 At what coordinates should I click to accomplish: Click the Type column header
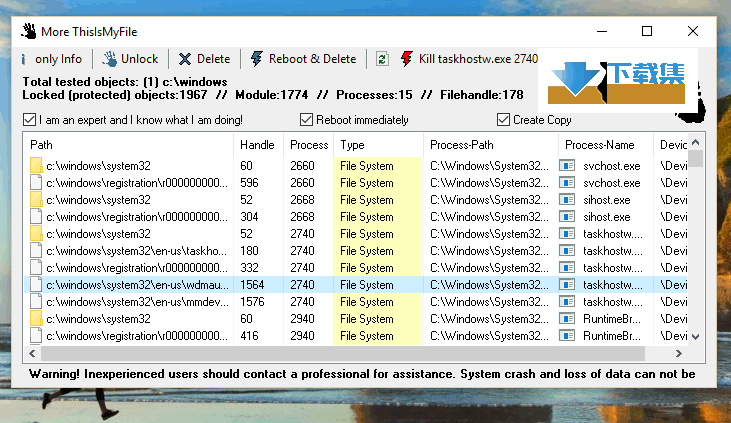[x=379, y=145]
